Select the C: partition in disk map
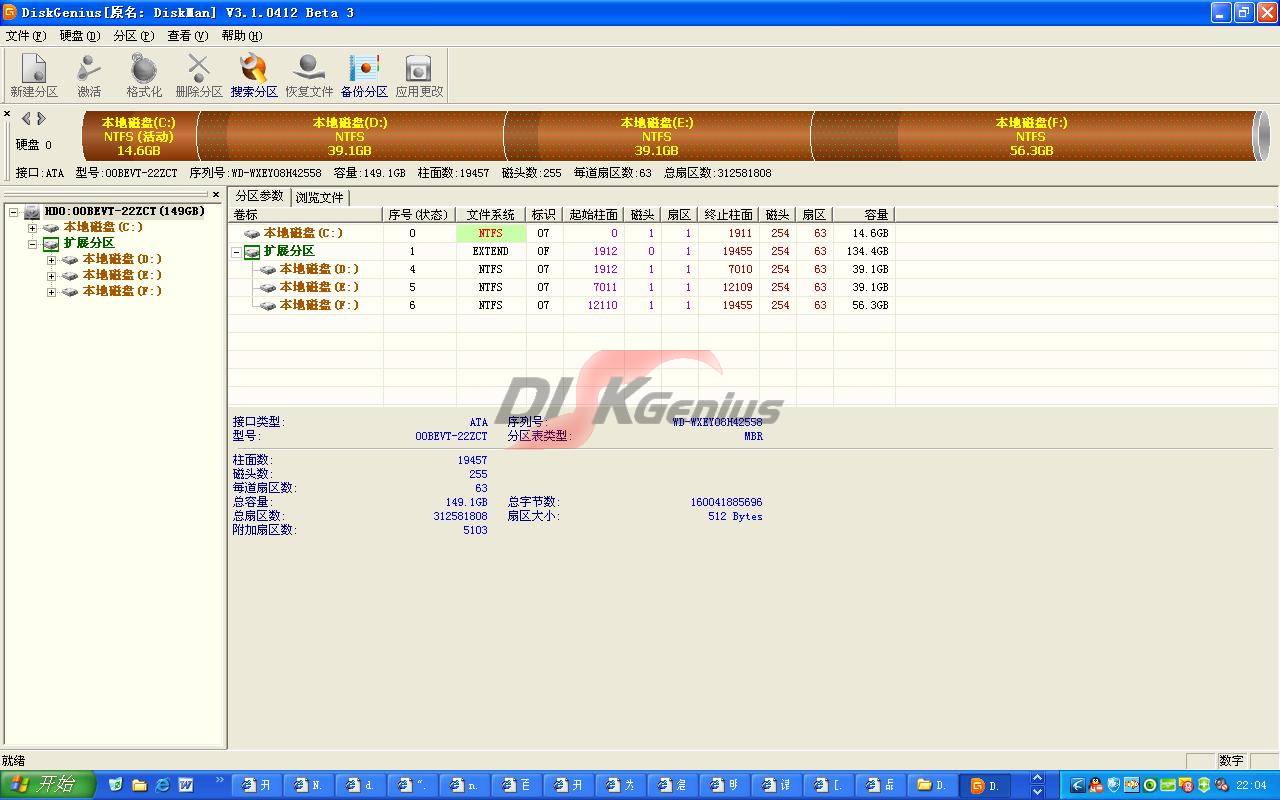The height and width of the screenshot is (800, 1280). click(139, 136)
